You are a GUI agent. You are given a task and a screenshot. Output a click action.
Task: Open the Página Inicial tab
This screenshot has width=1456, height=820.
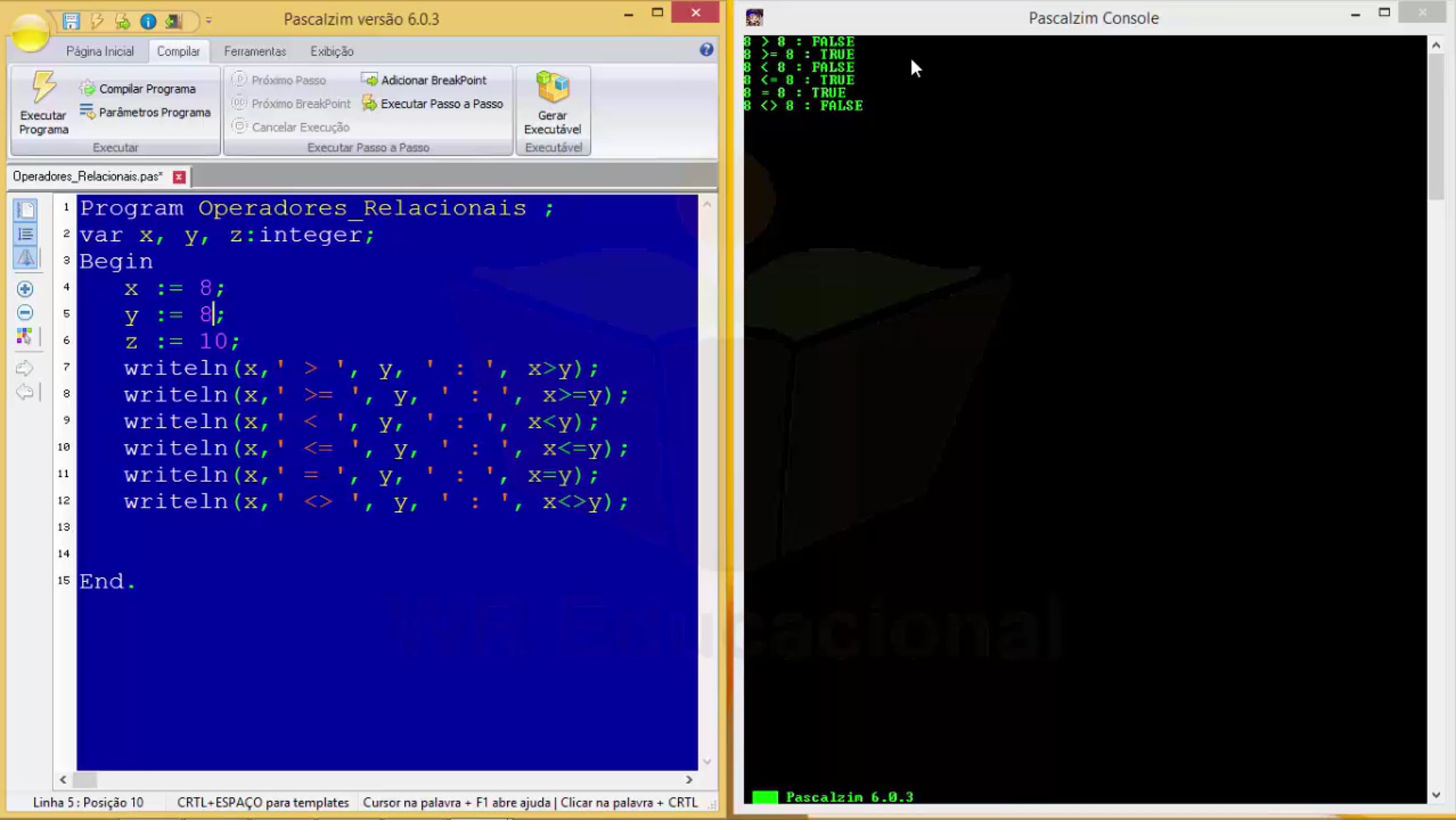(x=100, y=52)
